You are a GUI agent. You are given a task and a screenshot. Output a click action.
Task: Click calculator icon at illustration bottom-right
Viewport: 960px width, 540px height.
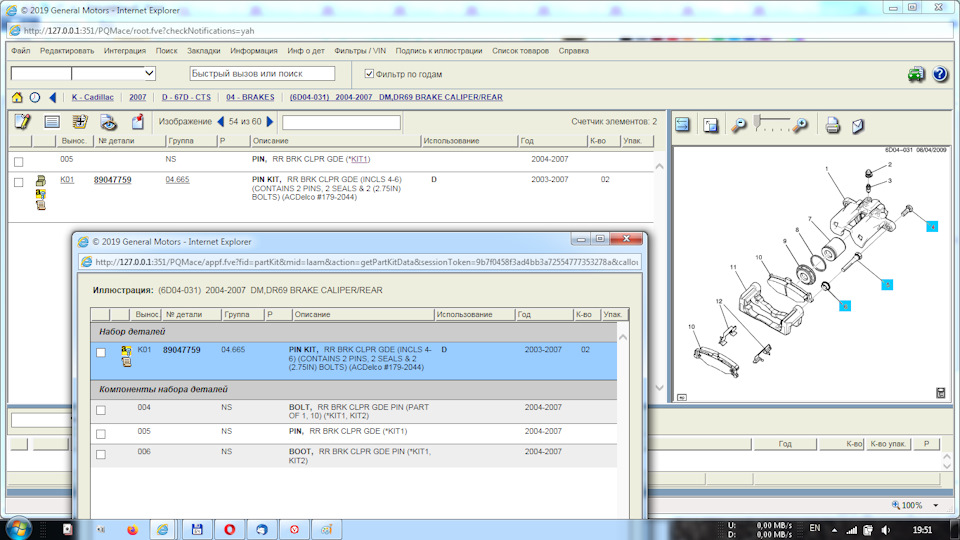pyautogui.click(x=940, y=393)
